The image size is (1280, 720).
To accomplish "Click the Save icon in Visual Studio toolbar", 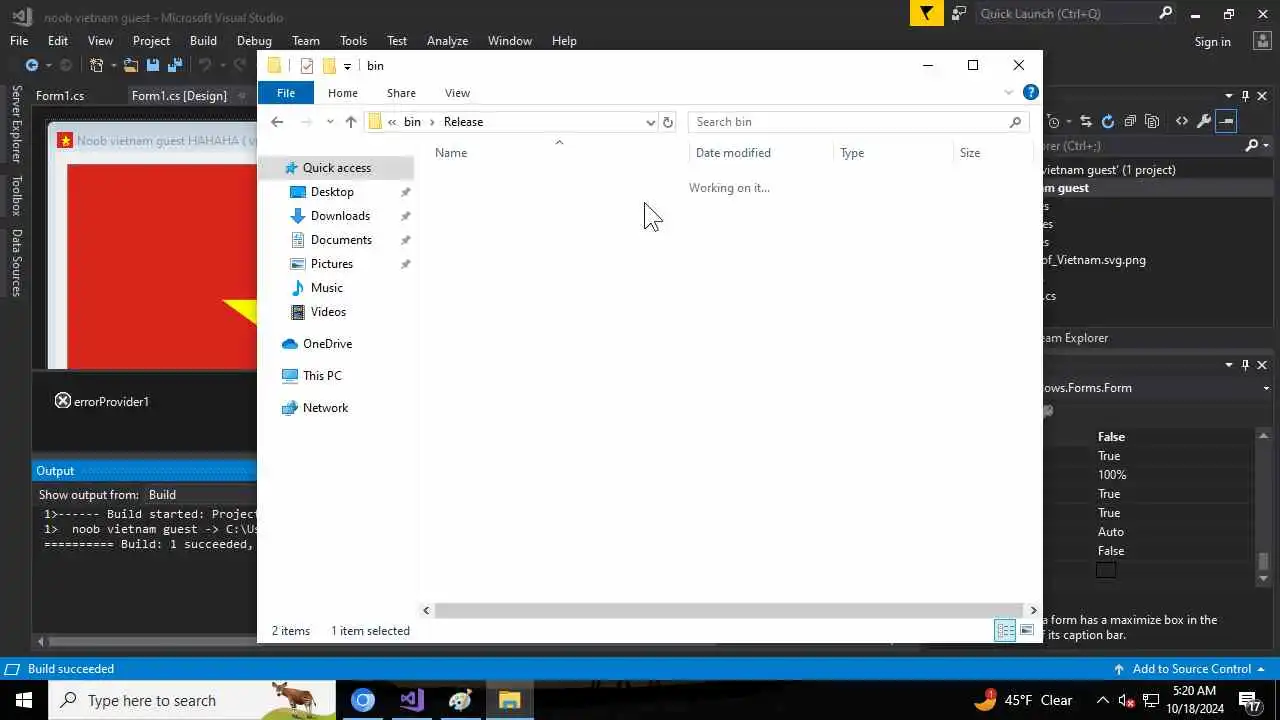I will pos(153,65).
